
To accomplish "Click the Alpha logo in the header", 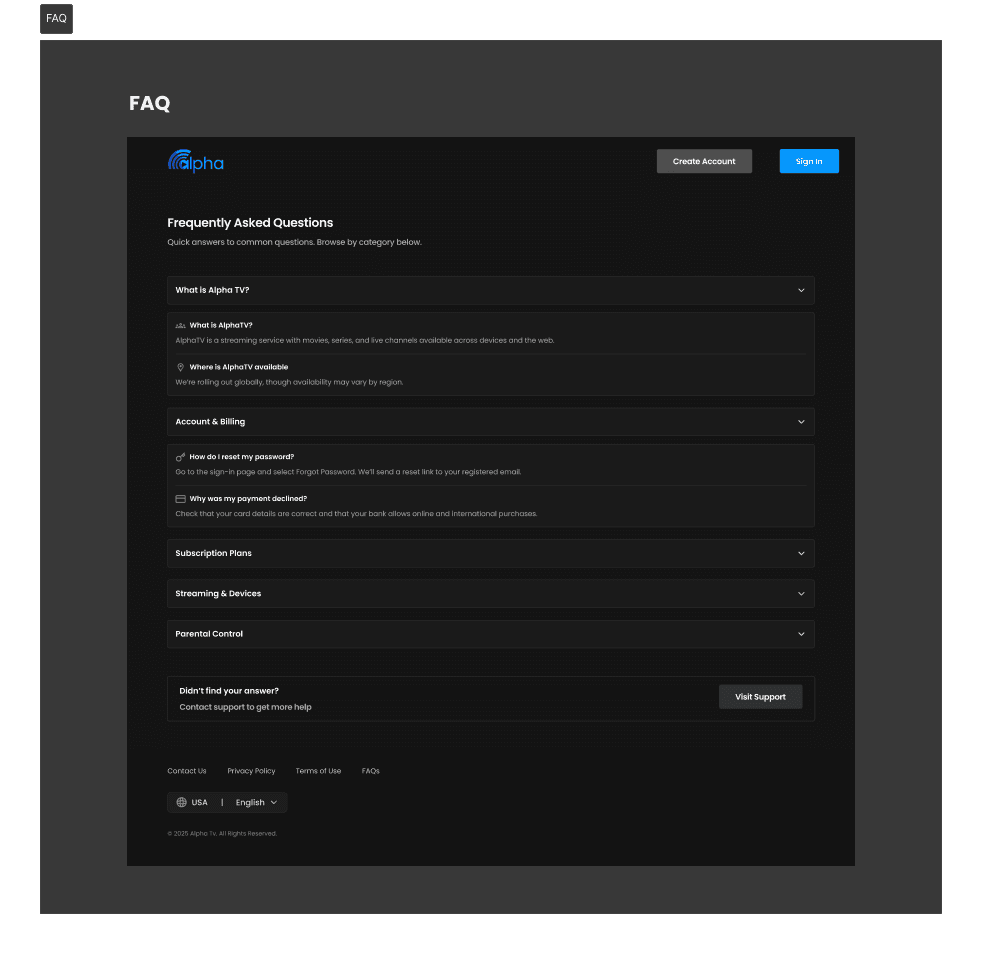I will [195, 162].
